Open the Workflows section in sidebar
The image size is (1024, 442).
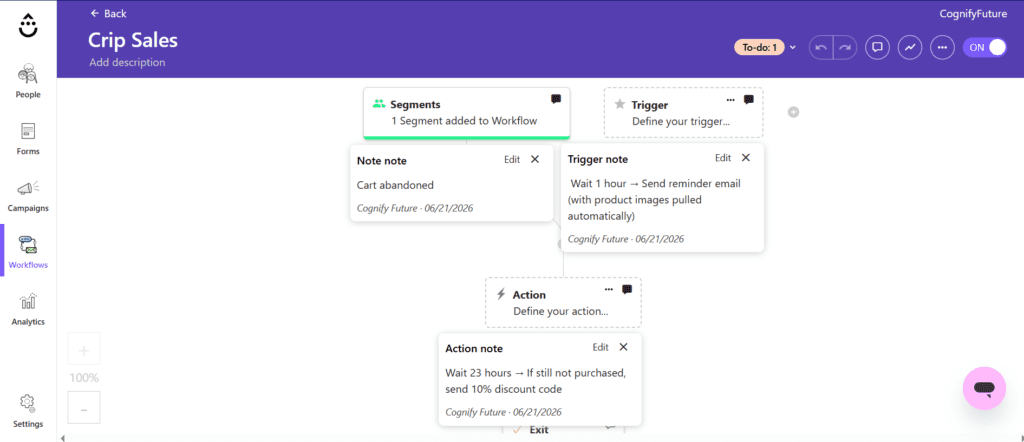(x=28, y=252)
